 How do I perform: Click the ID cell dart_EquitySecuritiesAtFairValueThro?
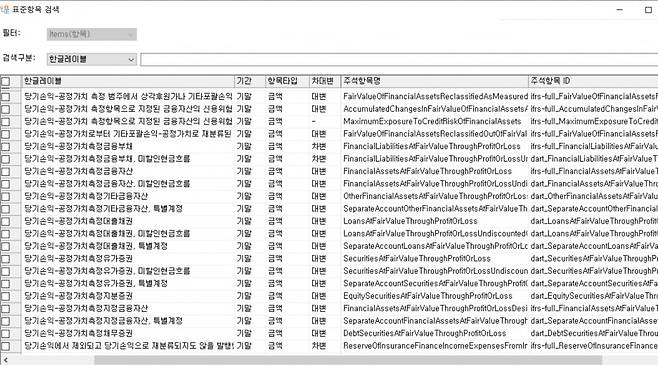(x=594, y=296)
